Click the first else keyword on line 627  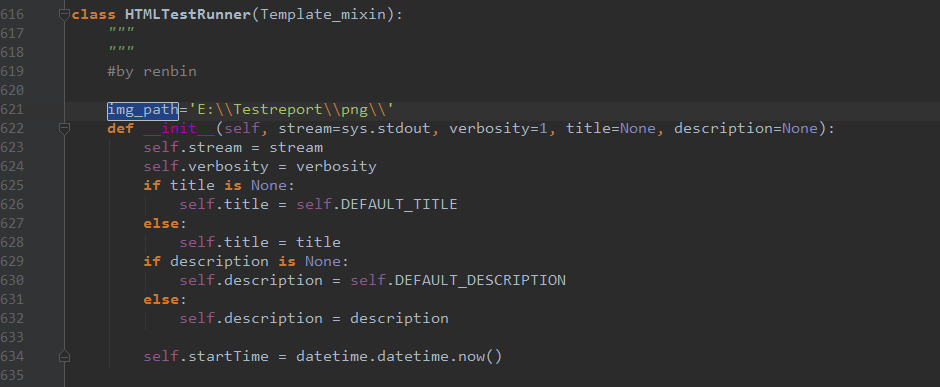click(161, 223)
